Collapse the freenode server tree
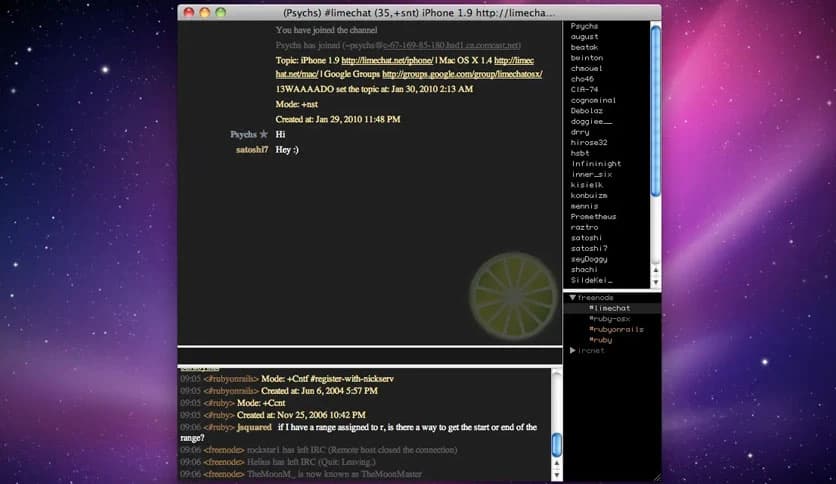 [x=572, y=297]
